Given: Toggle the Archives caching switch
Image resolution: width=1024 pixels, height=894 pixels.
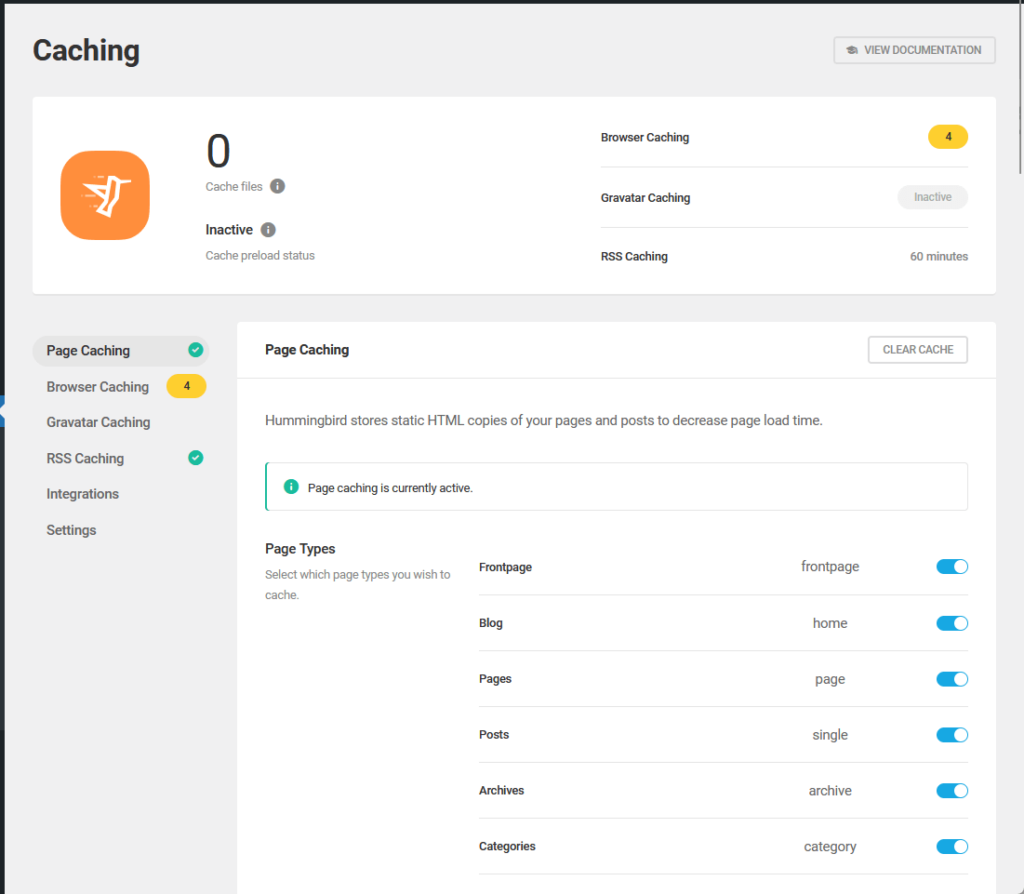Looking at the screenshot, I should pos(952,791).
